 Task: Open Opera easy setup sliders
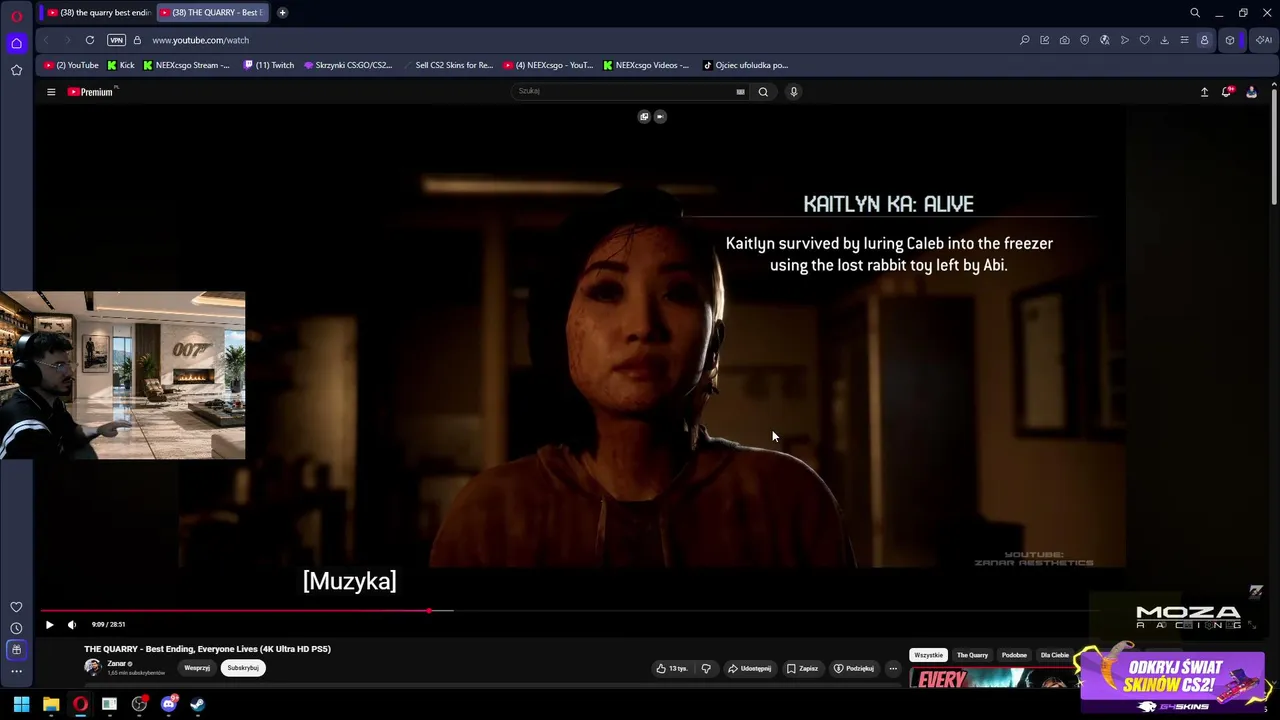click(1184, 40)
